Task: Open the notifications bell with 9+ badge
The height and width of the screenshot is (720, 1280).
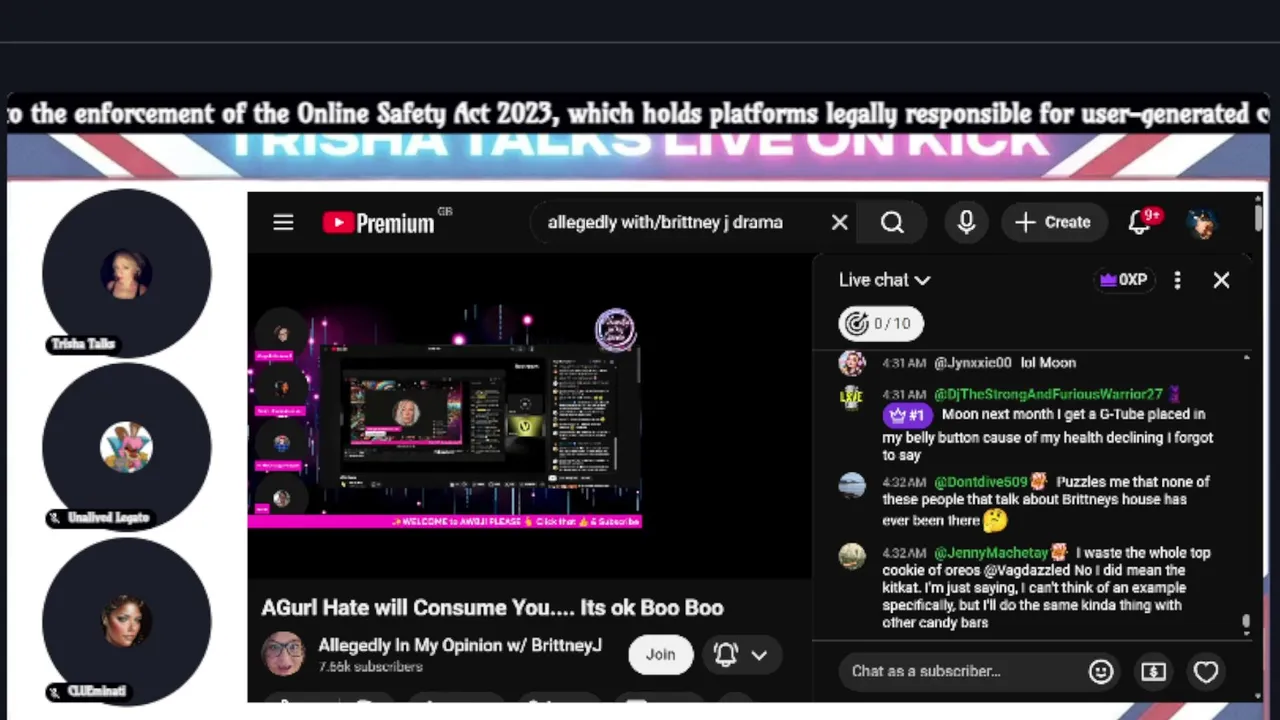Action: tap(1144, 221)
